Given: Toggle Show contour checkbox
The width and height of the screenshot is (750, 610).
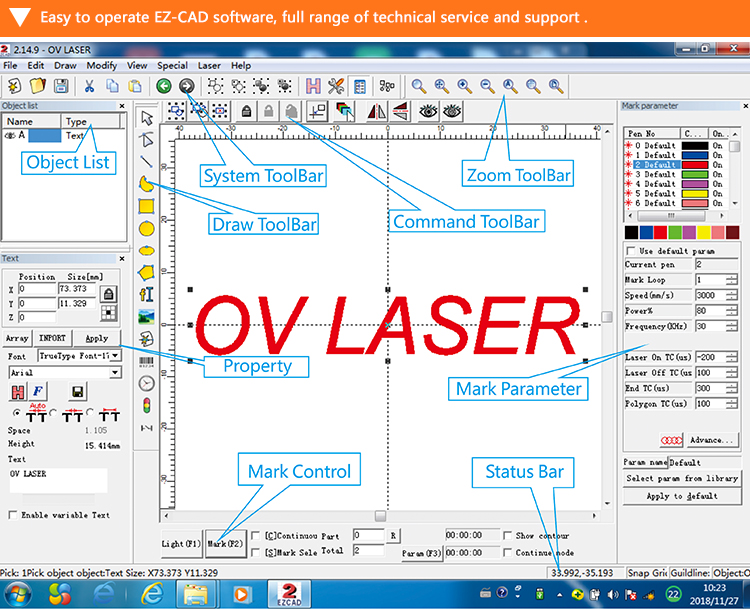Looking at the screenshot, I should click(x=507, y=535).
